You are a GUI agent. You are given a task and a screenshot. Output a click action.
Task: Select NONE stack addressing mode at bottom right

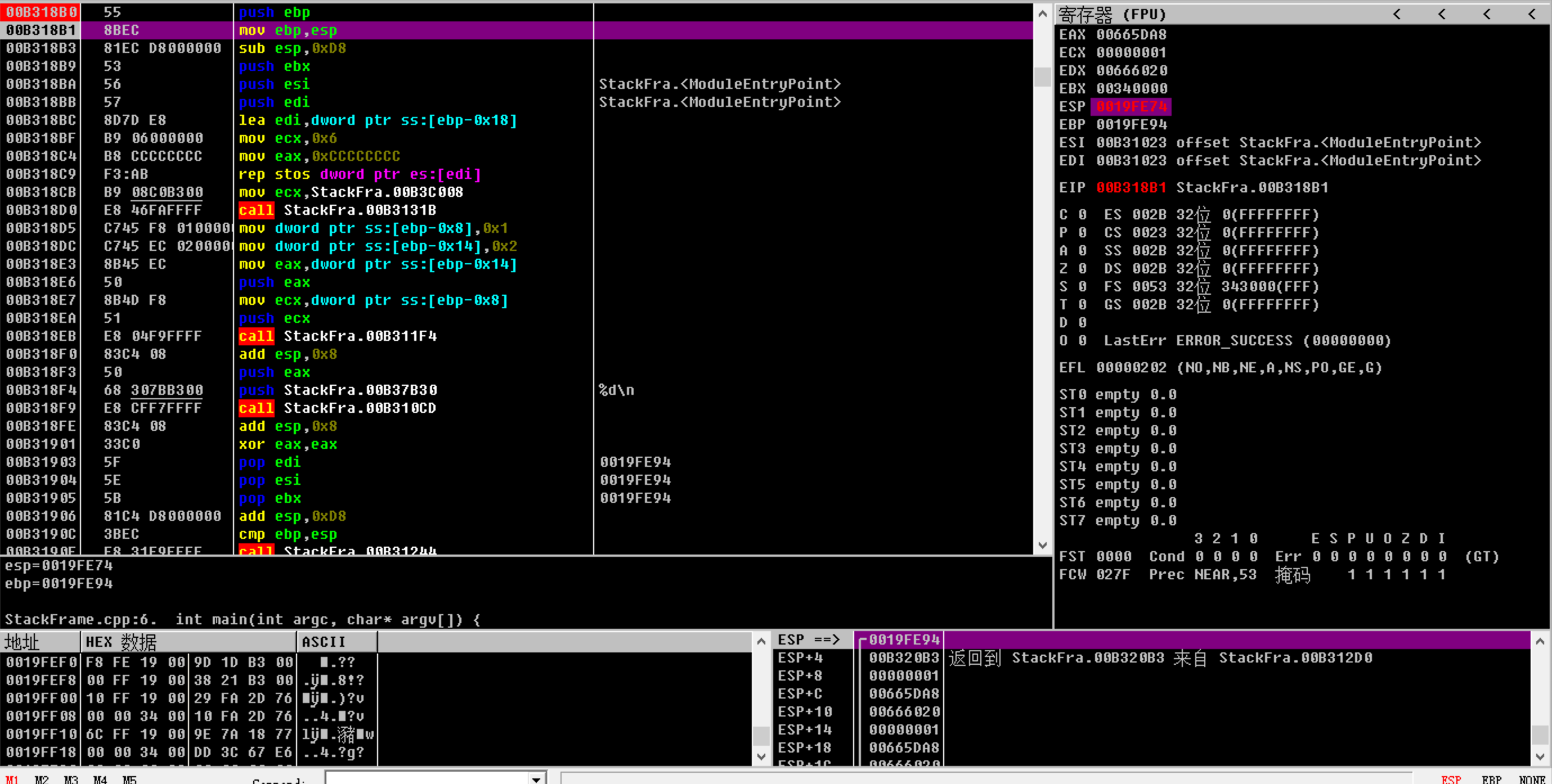pyautogui.click(x=1532, y=779)
